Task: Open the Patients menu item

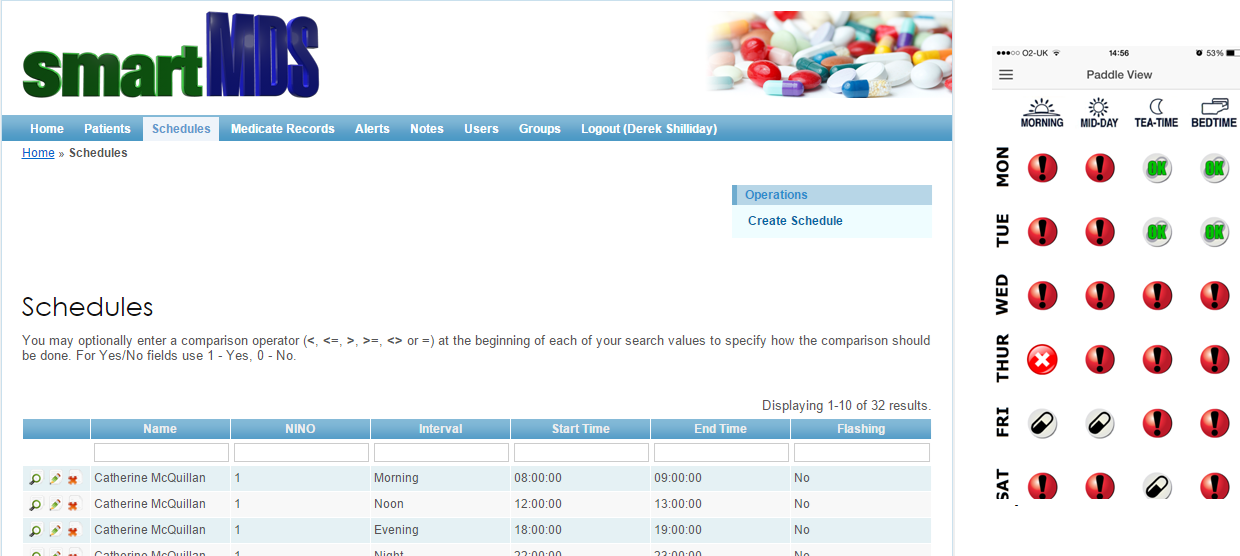Action: click(107, 129)
